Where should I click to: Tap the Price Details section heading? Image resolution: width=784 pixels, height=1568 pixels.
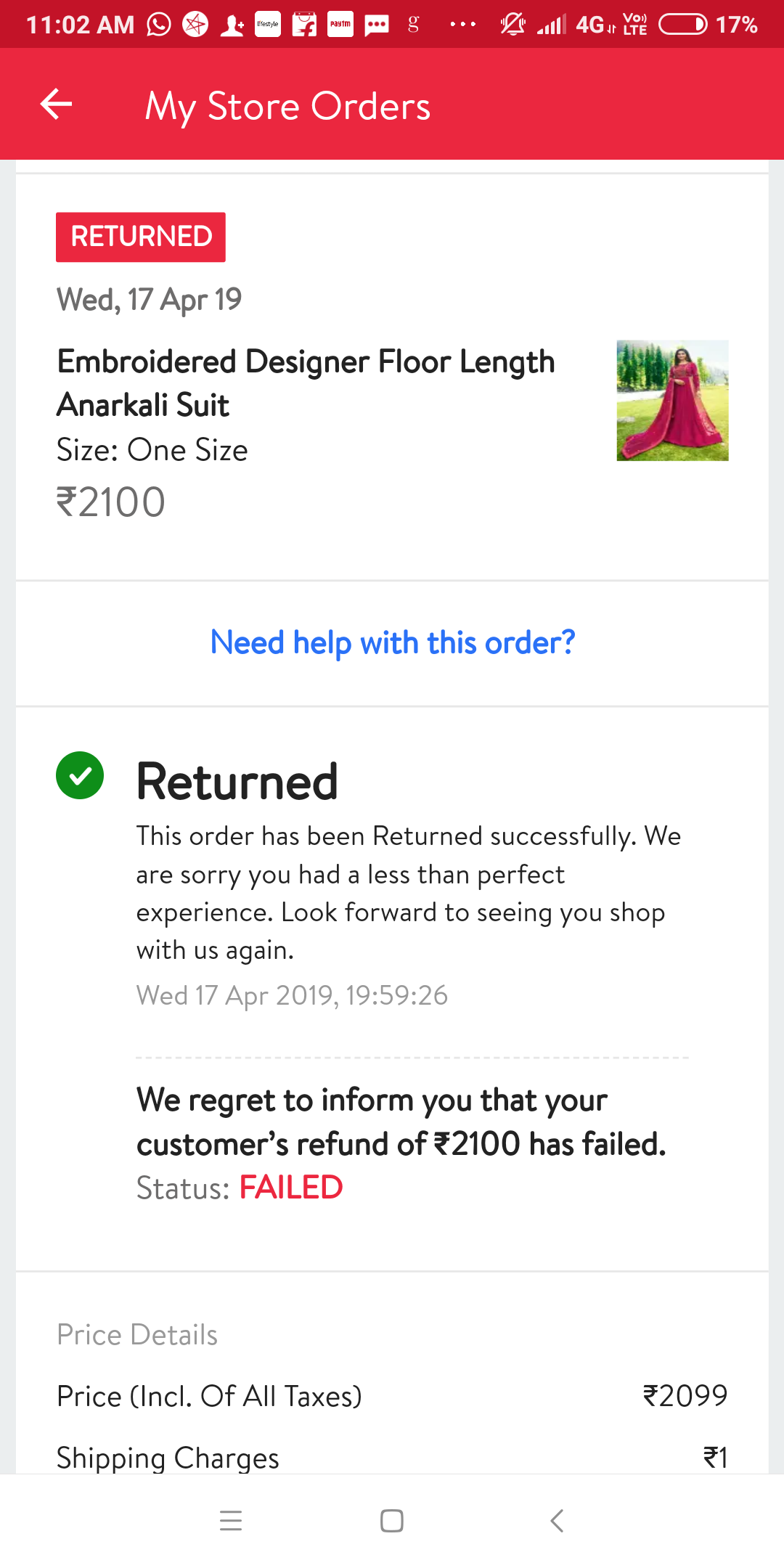[137, 1334]
